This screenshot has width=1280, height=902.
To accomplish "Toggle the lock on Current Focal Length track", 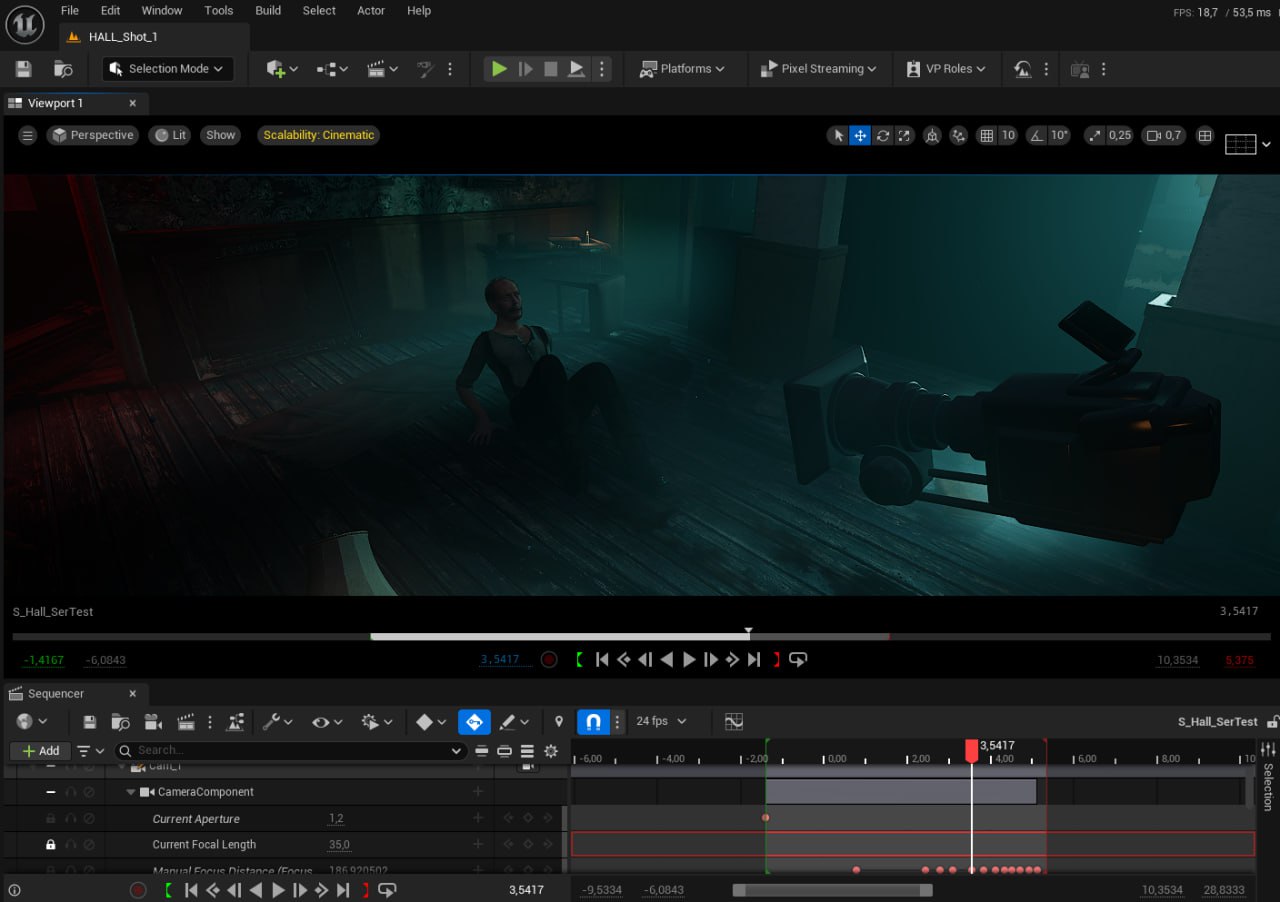I will [x=51, y=845].
